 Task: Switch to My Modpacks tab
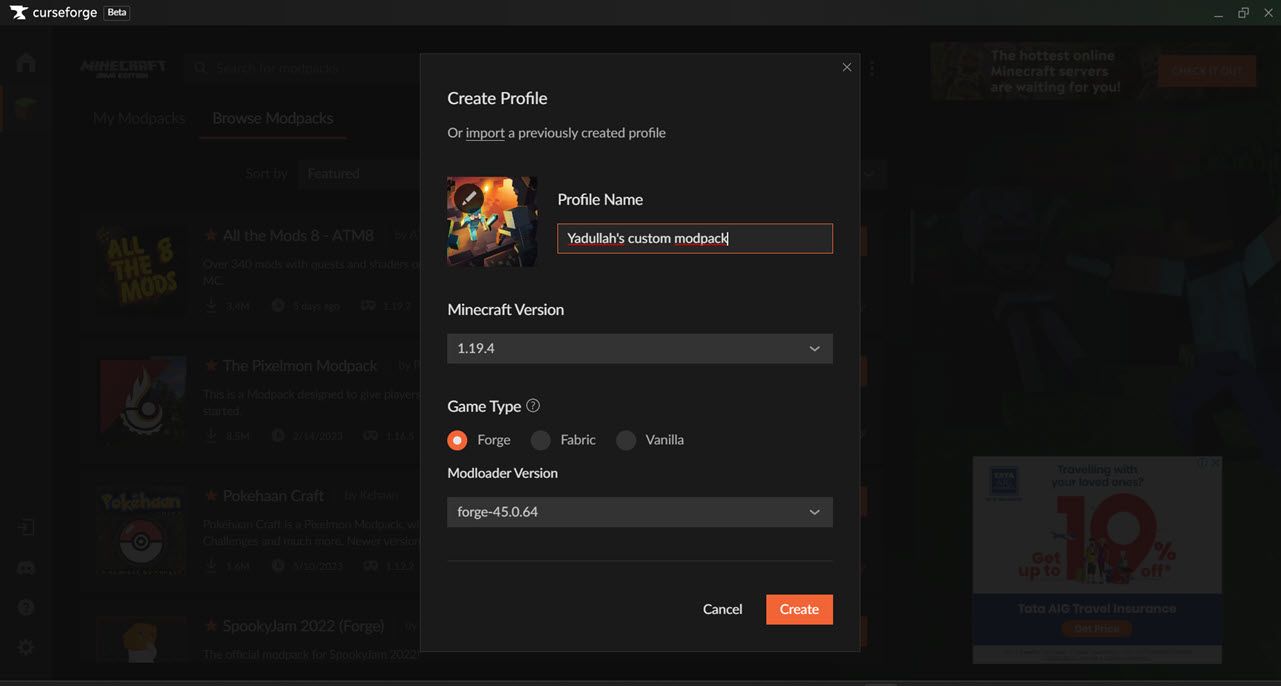click(x=139, y=118)
